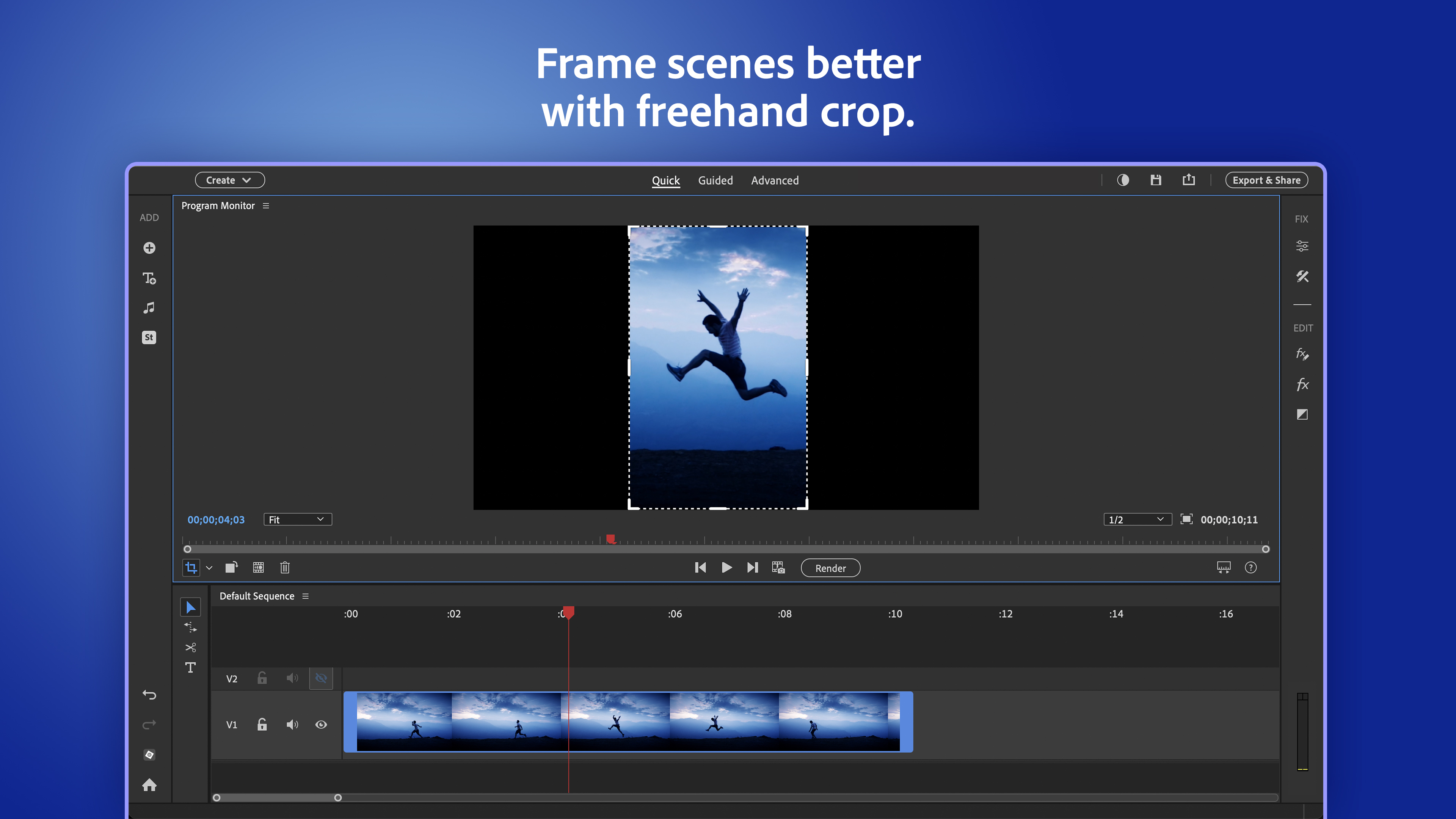Mute audio on track V1
This screenshot has height=819, width=1456.
tap(292, 724)
